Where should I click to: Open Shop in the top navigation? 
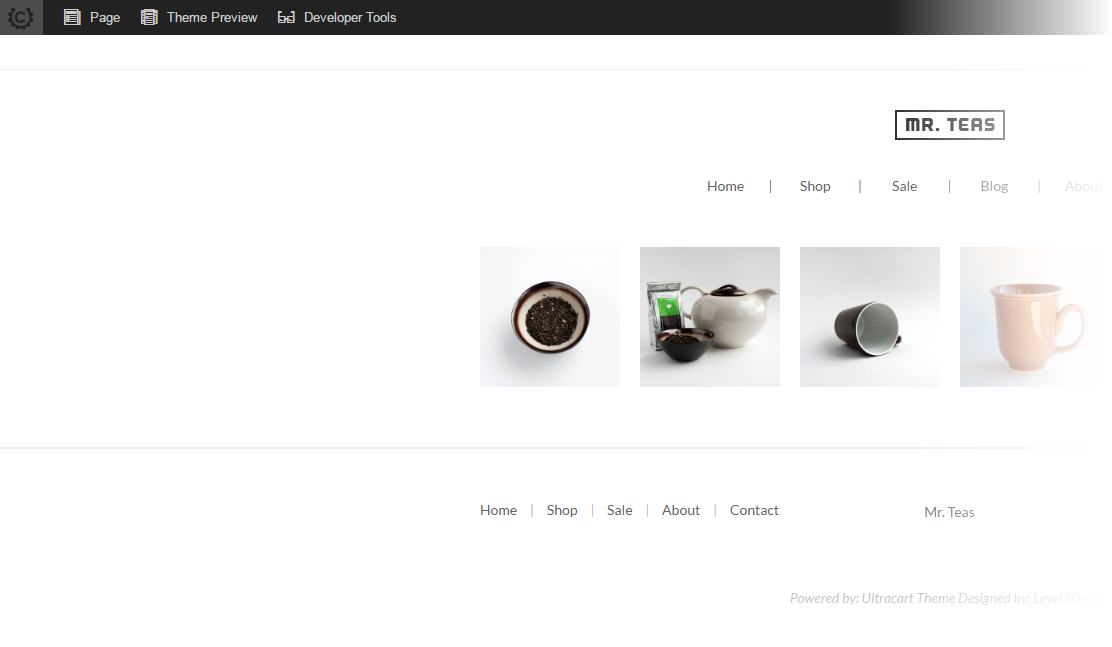[x=815, y=186]
